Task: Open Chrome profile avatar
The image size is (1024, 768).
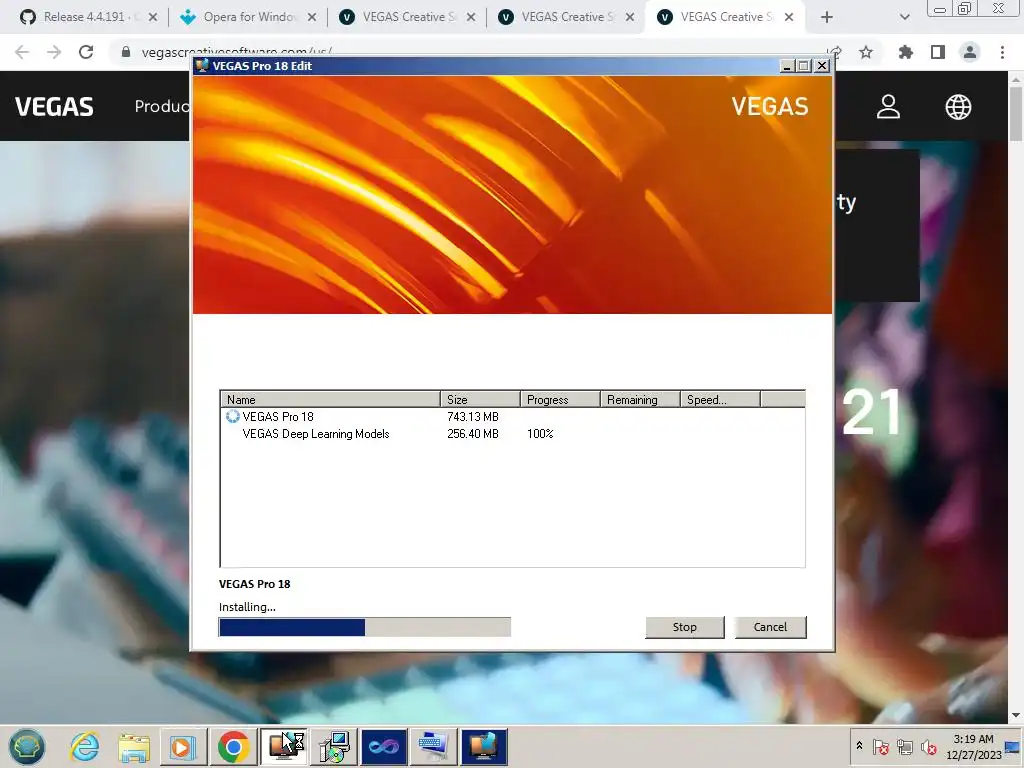Action: (x=970, y=52)
